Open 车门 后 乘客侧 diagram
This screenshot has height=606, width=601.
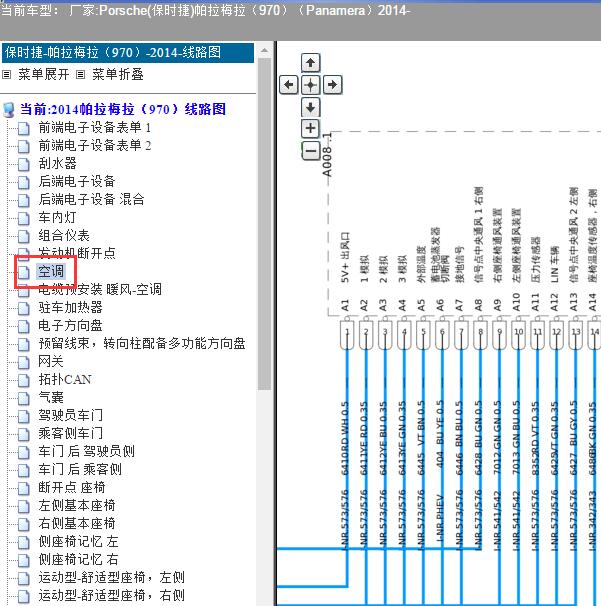point(80,470)
